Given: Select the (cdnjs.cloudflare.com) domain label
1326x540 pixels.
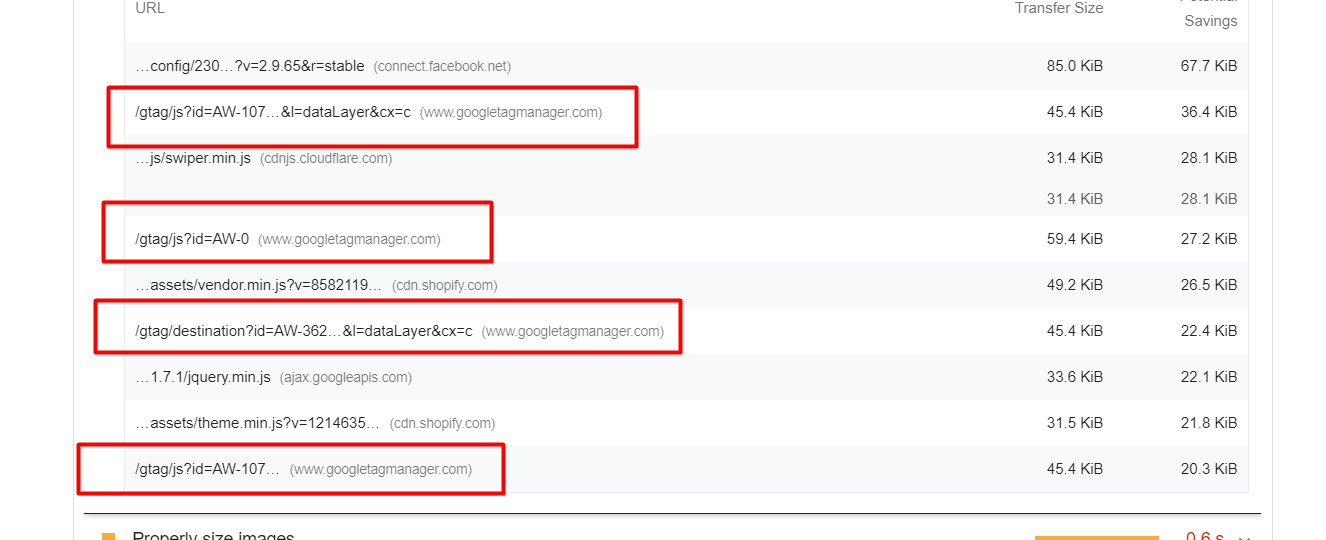Looking at the screenshot, I should point(326,158).
